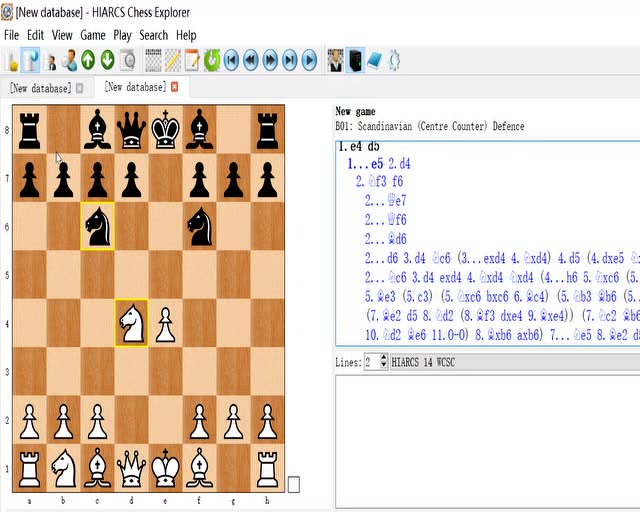The width and height of the screenshot is (640, 512).
Task: Click the Lines number input field
Action: pyautogui.click(x=372, y=362)
